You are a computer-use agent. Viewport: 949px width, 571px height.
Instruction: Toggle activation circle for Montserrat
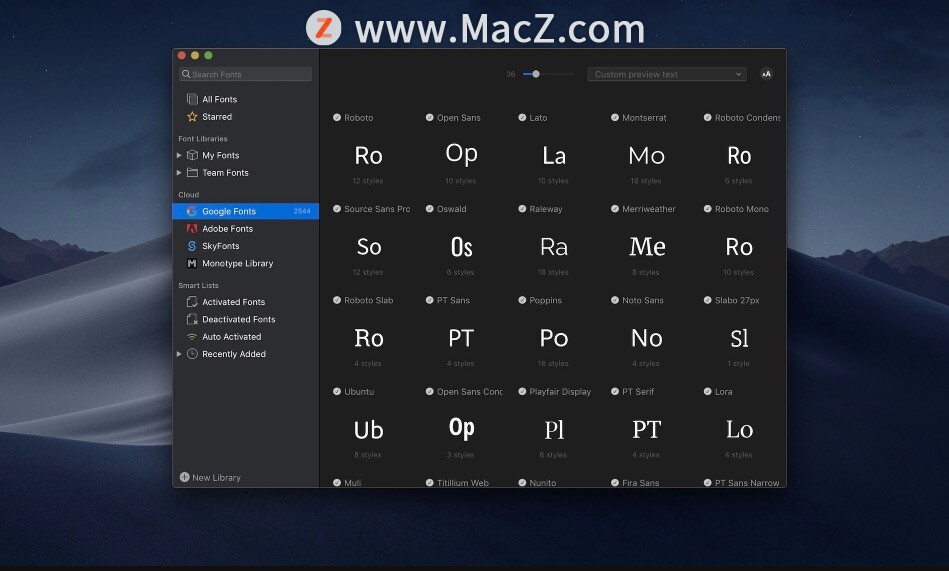[x=614, y=117]
